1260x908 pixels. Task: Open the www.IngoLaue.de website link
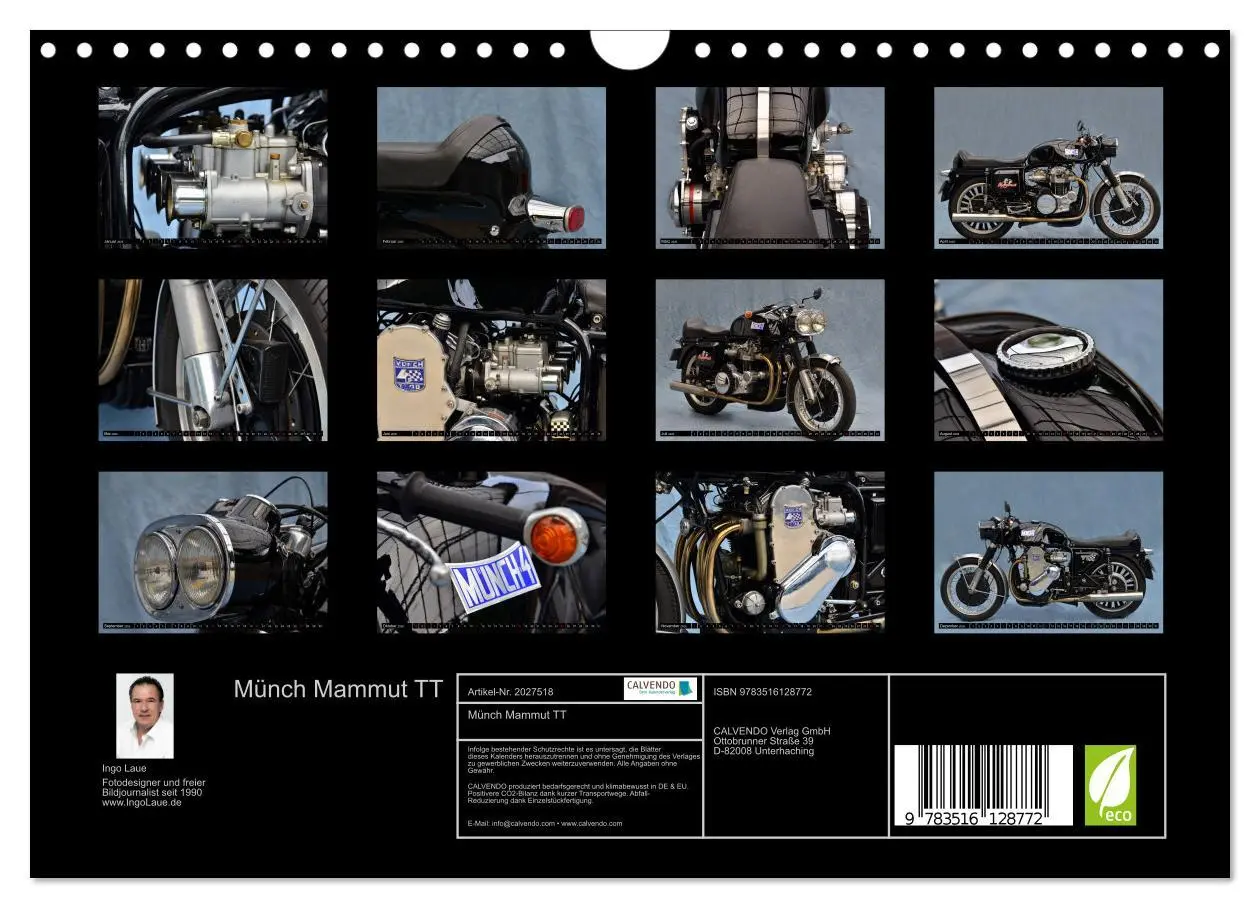point(141,802)
